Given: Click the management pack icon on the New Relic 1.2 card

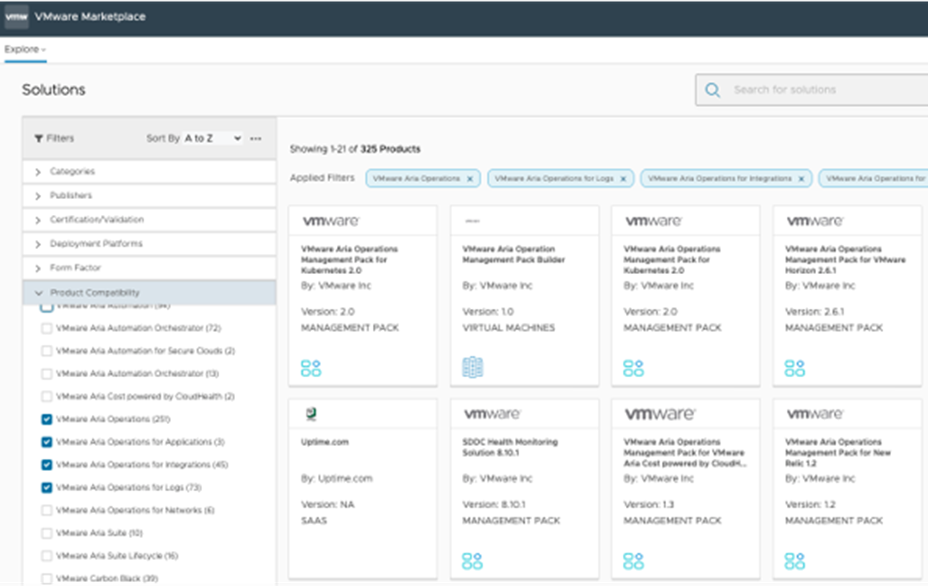Looking at the screenshot, I should (794, 560).
